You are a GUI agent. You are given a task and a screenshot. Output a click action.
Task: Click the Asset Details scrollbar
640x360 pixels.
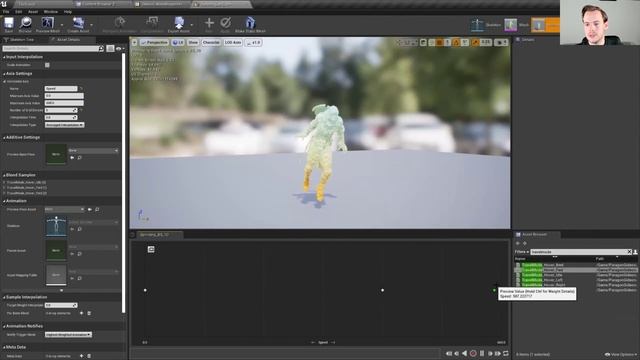tap(124, 184)
